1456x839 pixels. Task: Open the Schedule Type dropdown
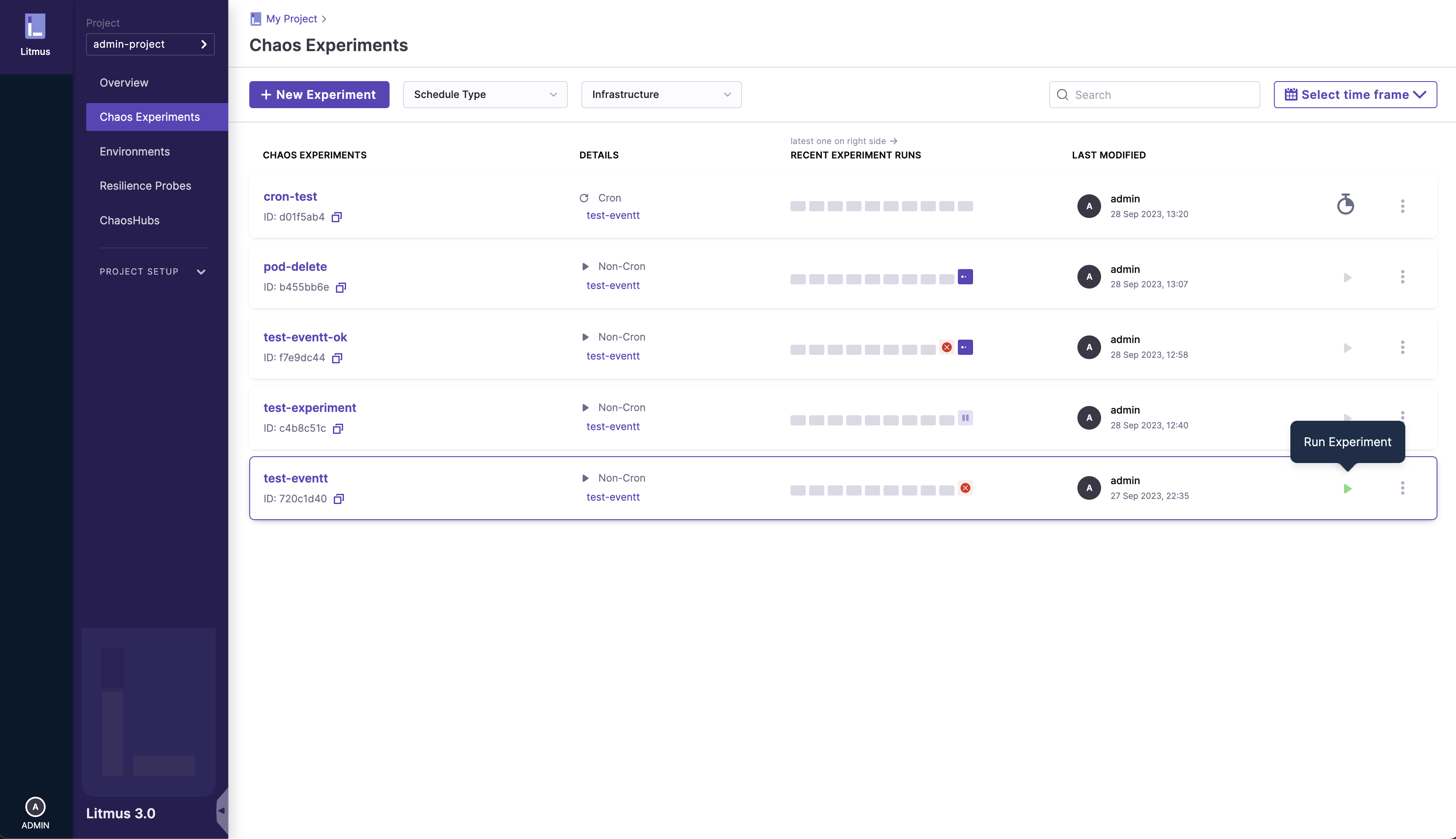click(485, 95)
